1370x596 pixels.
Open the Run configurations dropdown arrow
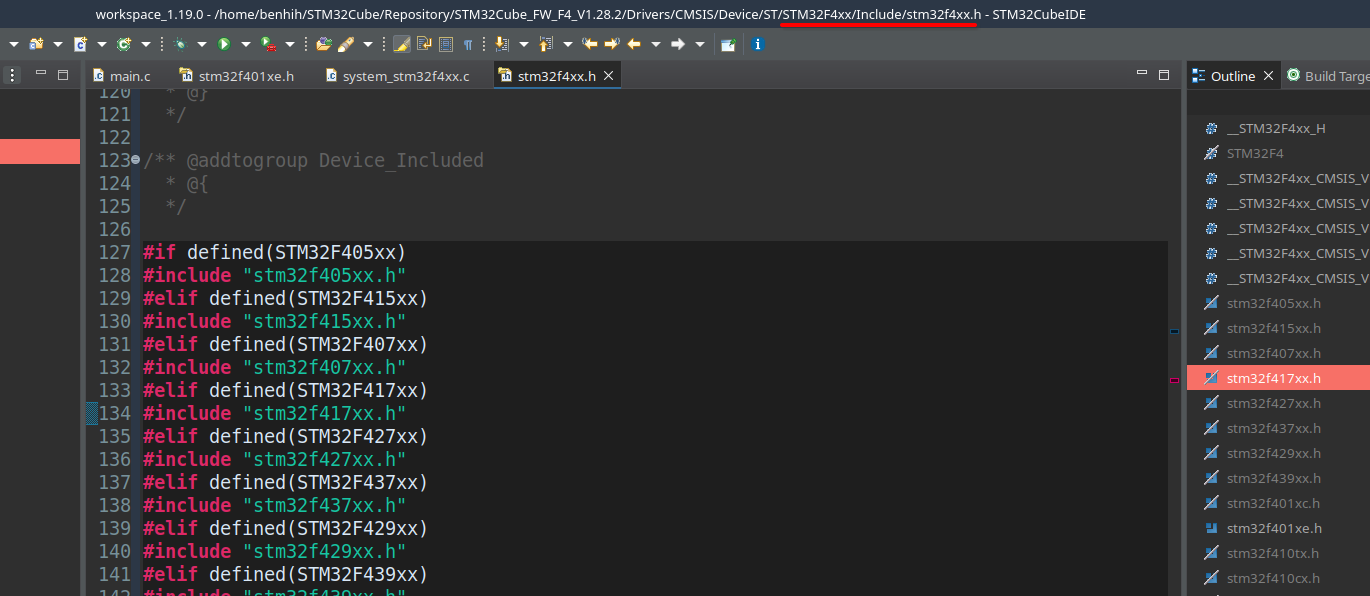click(x=246, y=44)
